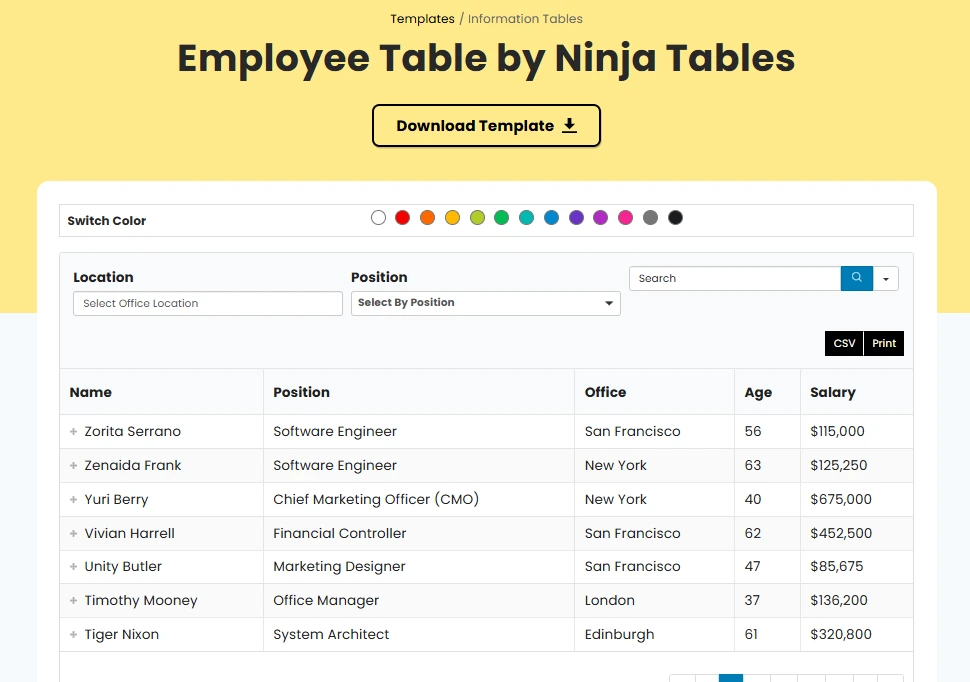Click the name Tiger Nixon

pos(122,634)
